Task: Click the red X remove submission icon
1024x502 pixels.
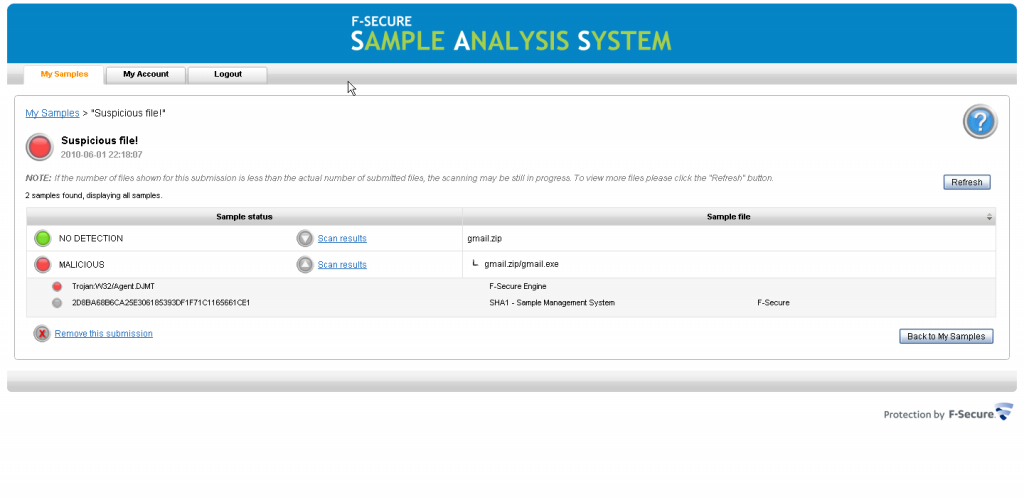Action: tap(42, 334)
